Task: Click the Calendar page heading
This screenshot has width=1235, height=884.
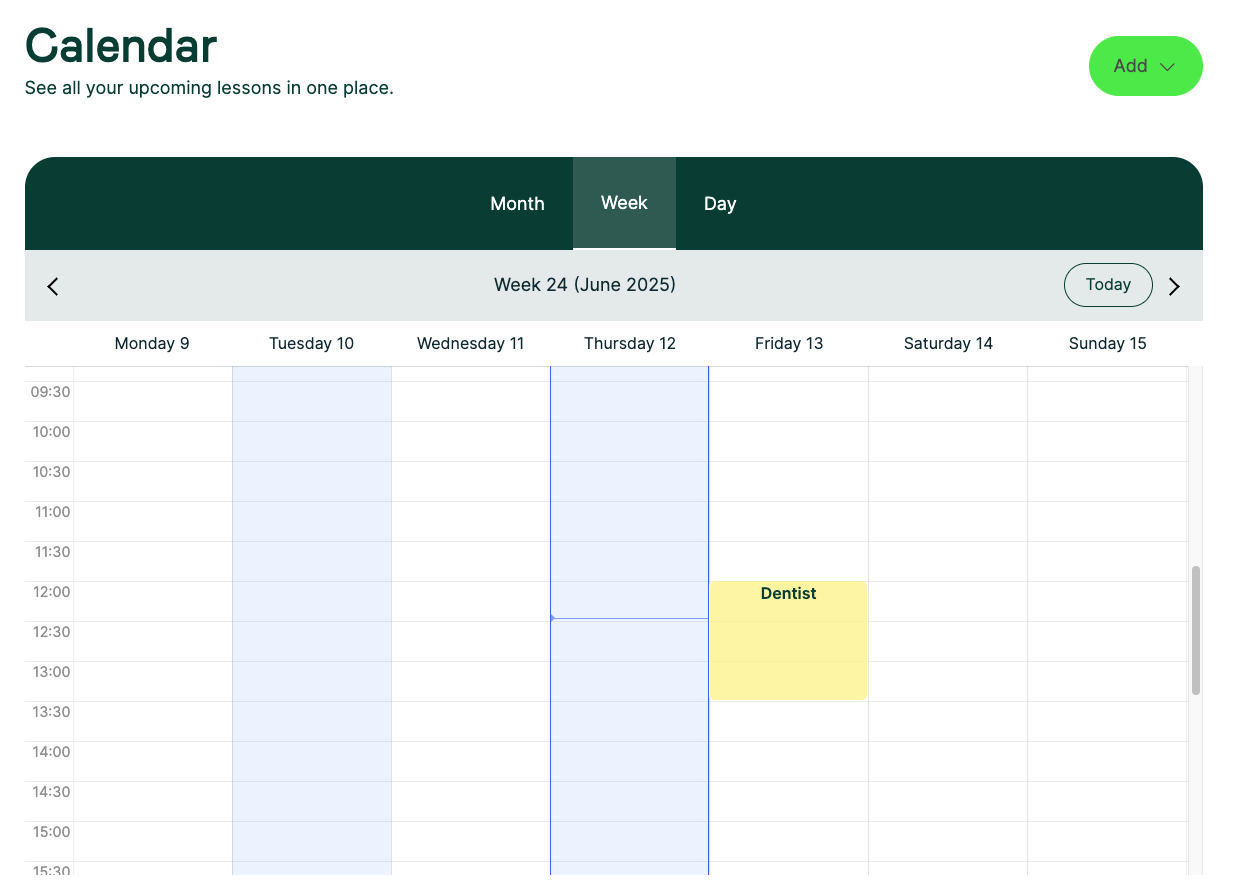Action: (121, 46)
